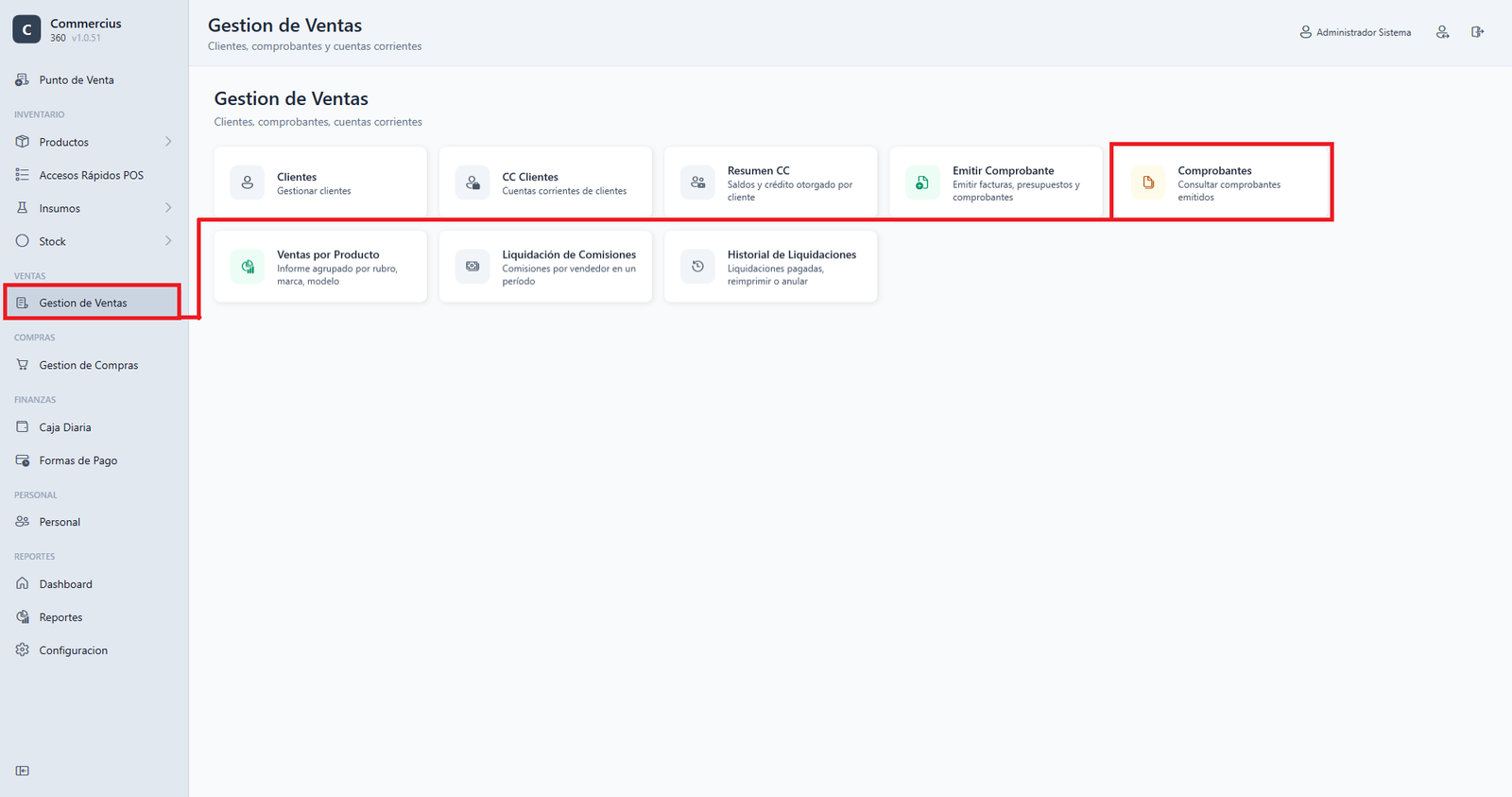Click the Punto de Venta sidebar icon

coord(23,80)
